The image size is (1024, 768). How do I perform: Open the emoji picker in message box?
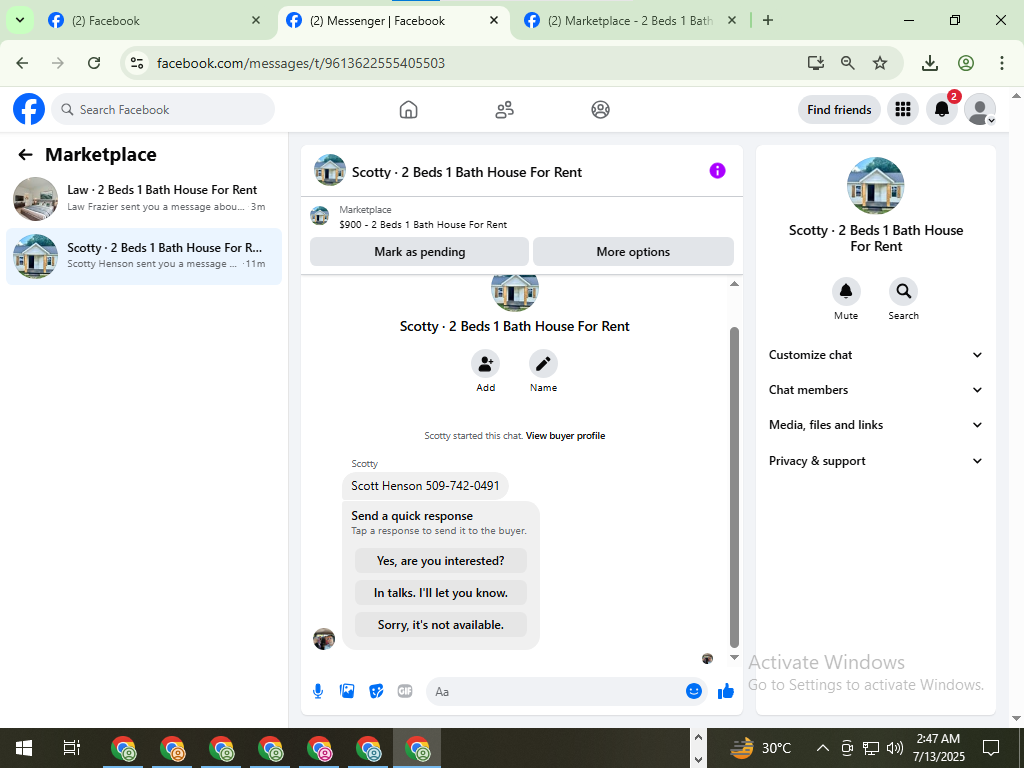694,691
